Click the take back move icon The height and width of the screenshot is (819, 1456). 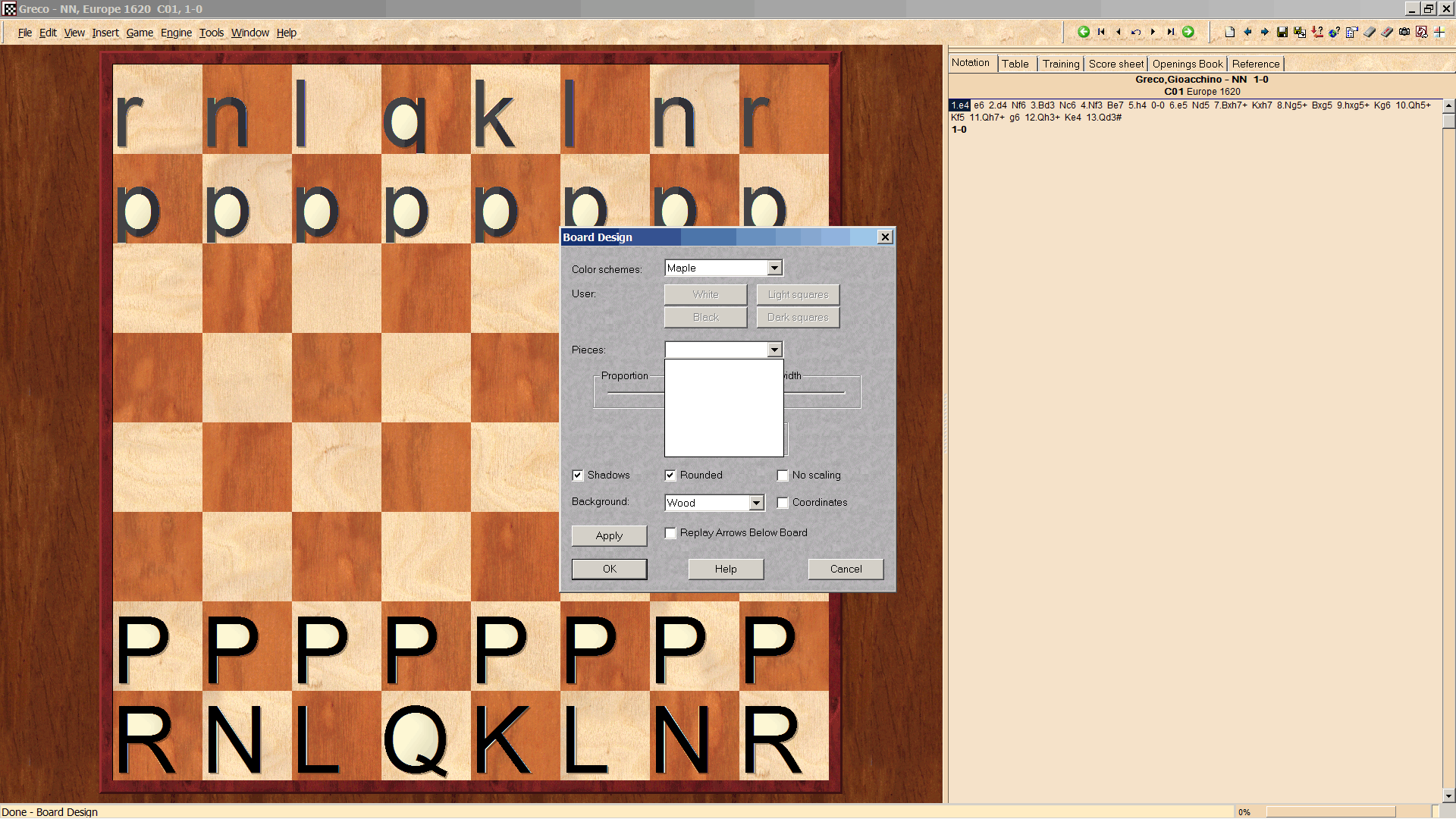(x=1136, y=32)
